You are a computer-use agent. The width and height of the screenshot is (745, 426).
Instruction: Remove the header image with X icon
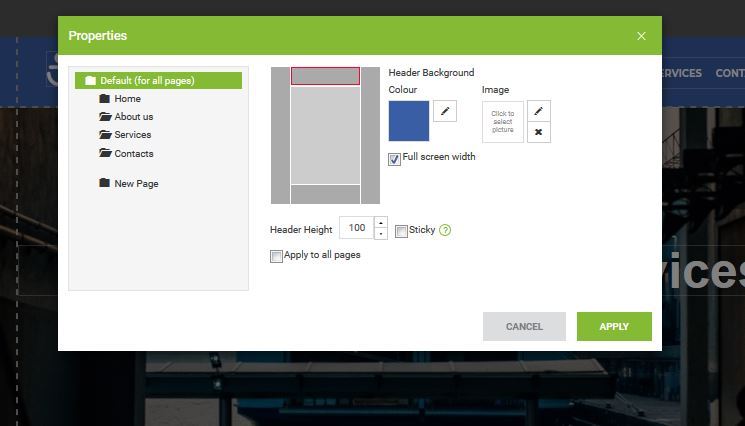pos(538,132)
